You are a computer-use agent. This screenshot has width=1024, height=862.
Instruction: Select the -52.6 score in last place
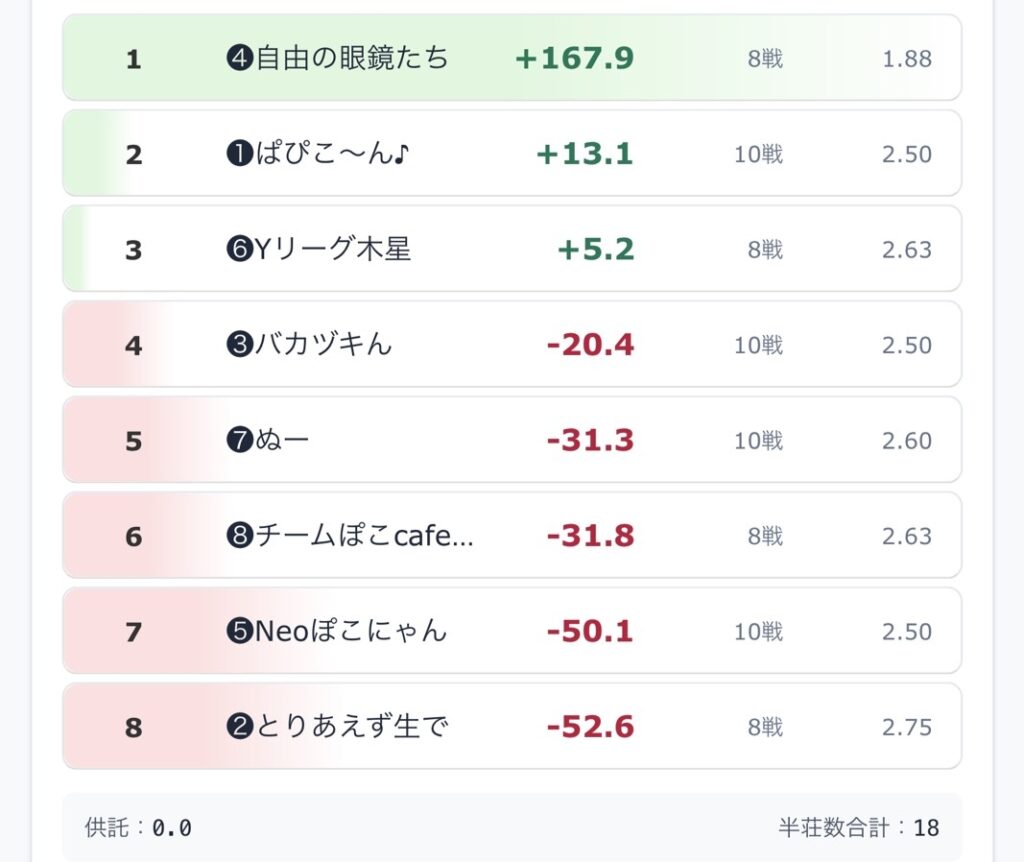click(x=590, y=727)
